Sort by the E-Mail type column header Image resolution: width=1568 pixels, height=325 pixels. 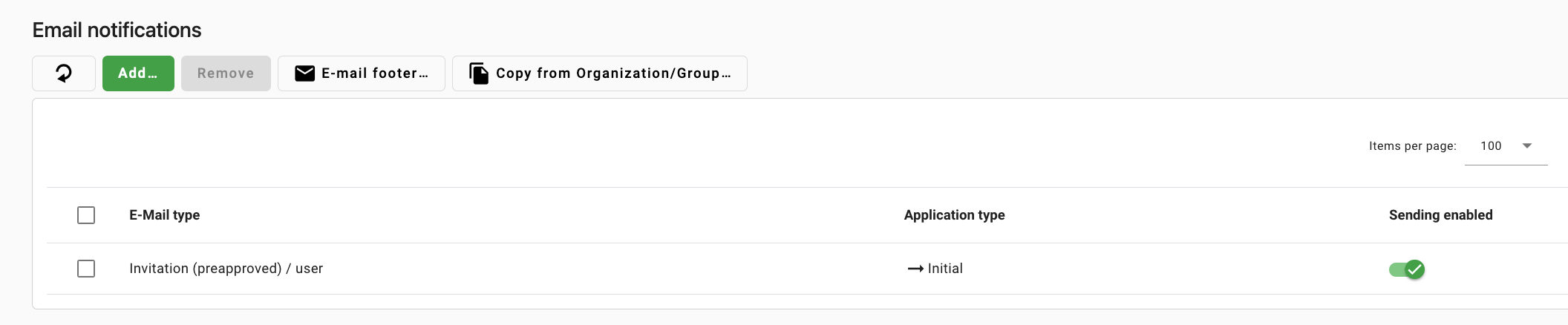pyautogui.click(x=164, y=215)
